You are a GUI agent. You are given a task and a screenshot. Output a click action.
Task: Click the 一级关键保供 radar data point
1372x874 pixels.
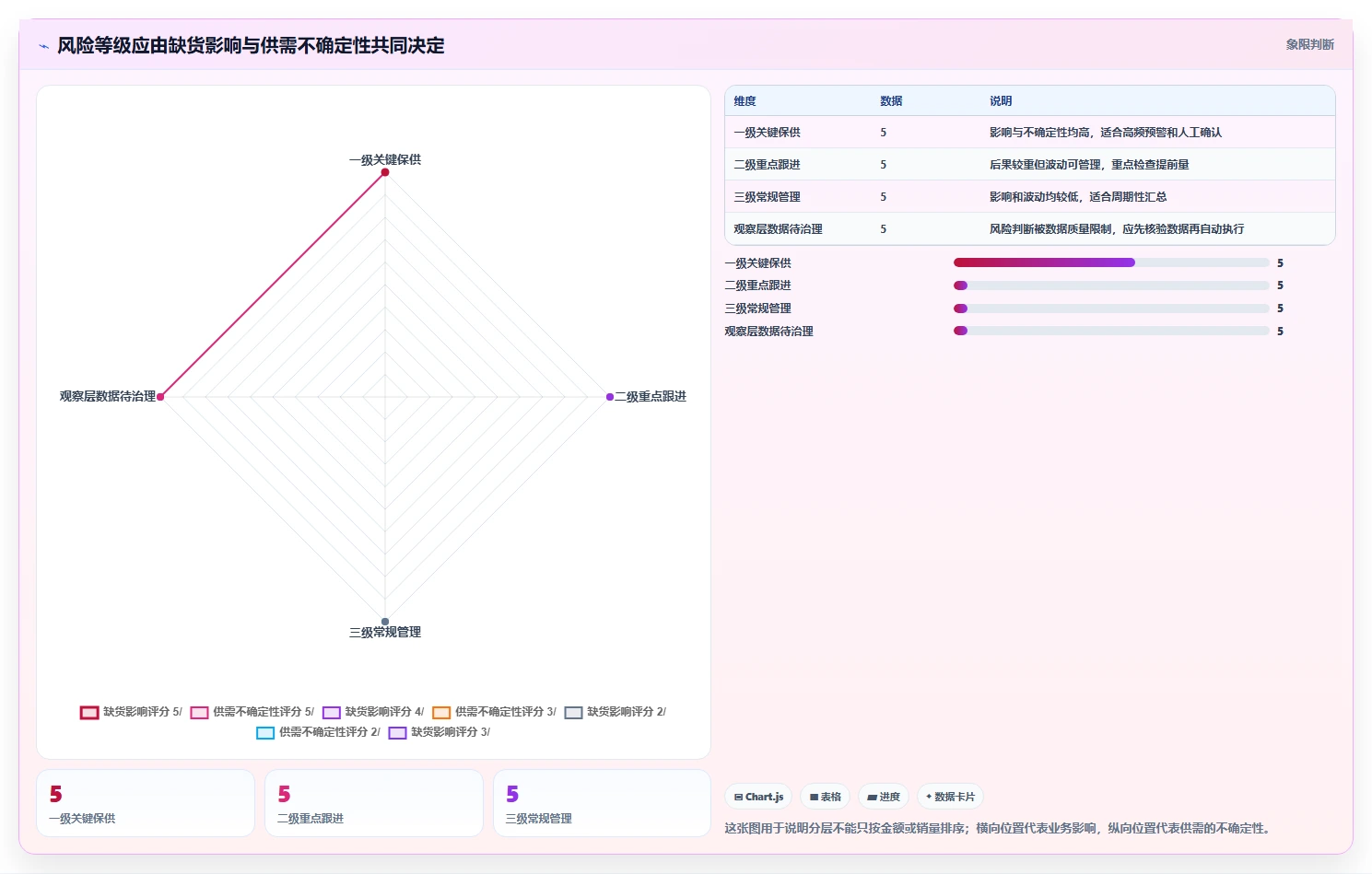click(x=385, y=172)
